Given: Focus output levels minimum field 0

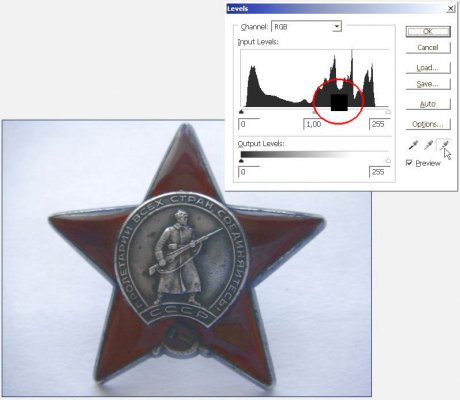Looking at the screenshot, I should pos(249,172).
